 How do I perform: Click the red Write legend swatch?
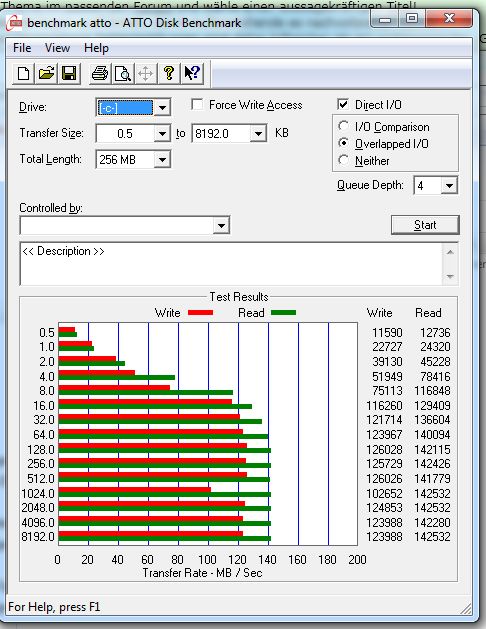coord(200,313)
